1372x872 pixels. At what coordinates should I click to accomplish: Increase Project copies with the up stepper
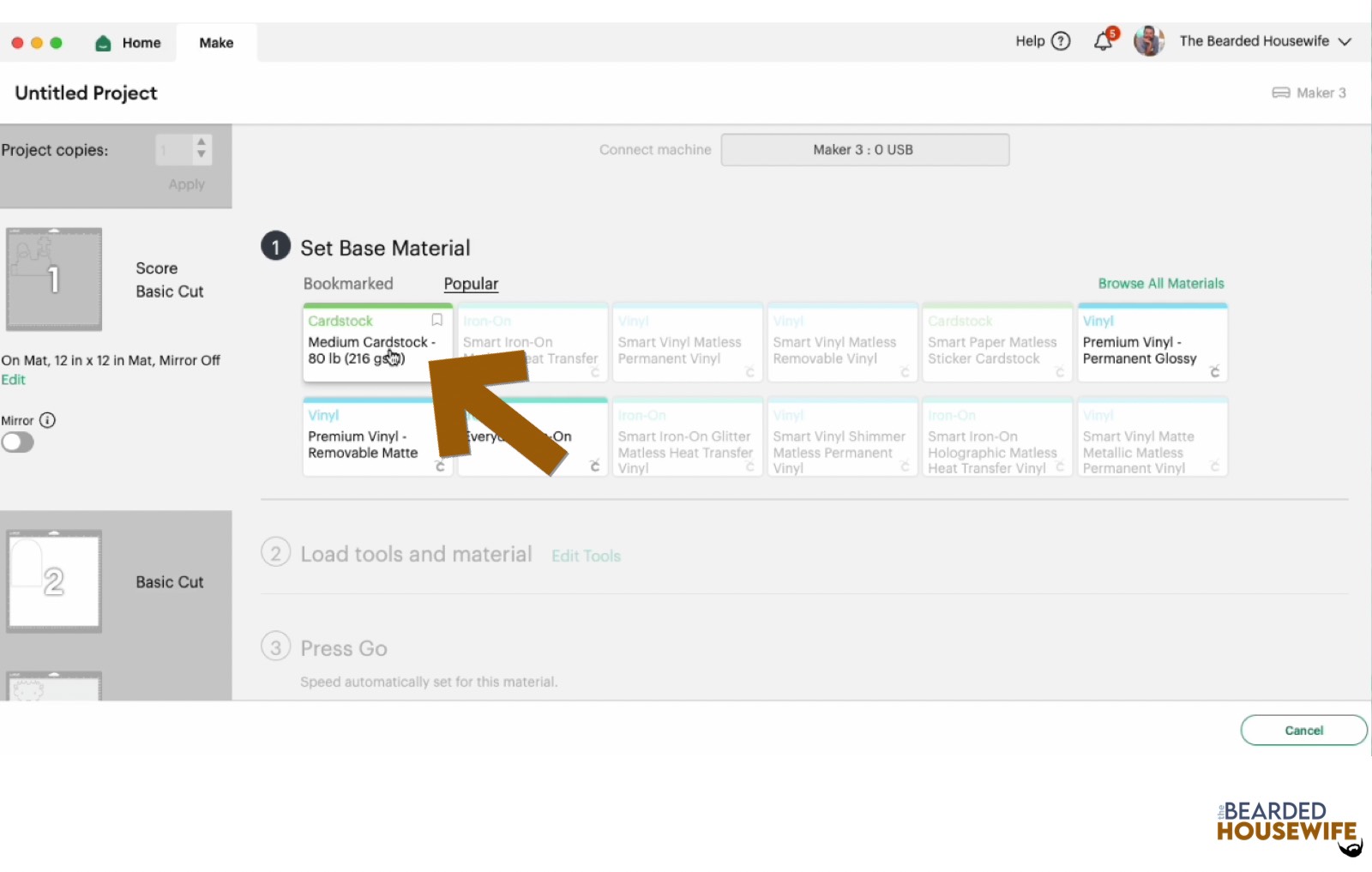202,142
